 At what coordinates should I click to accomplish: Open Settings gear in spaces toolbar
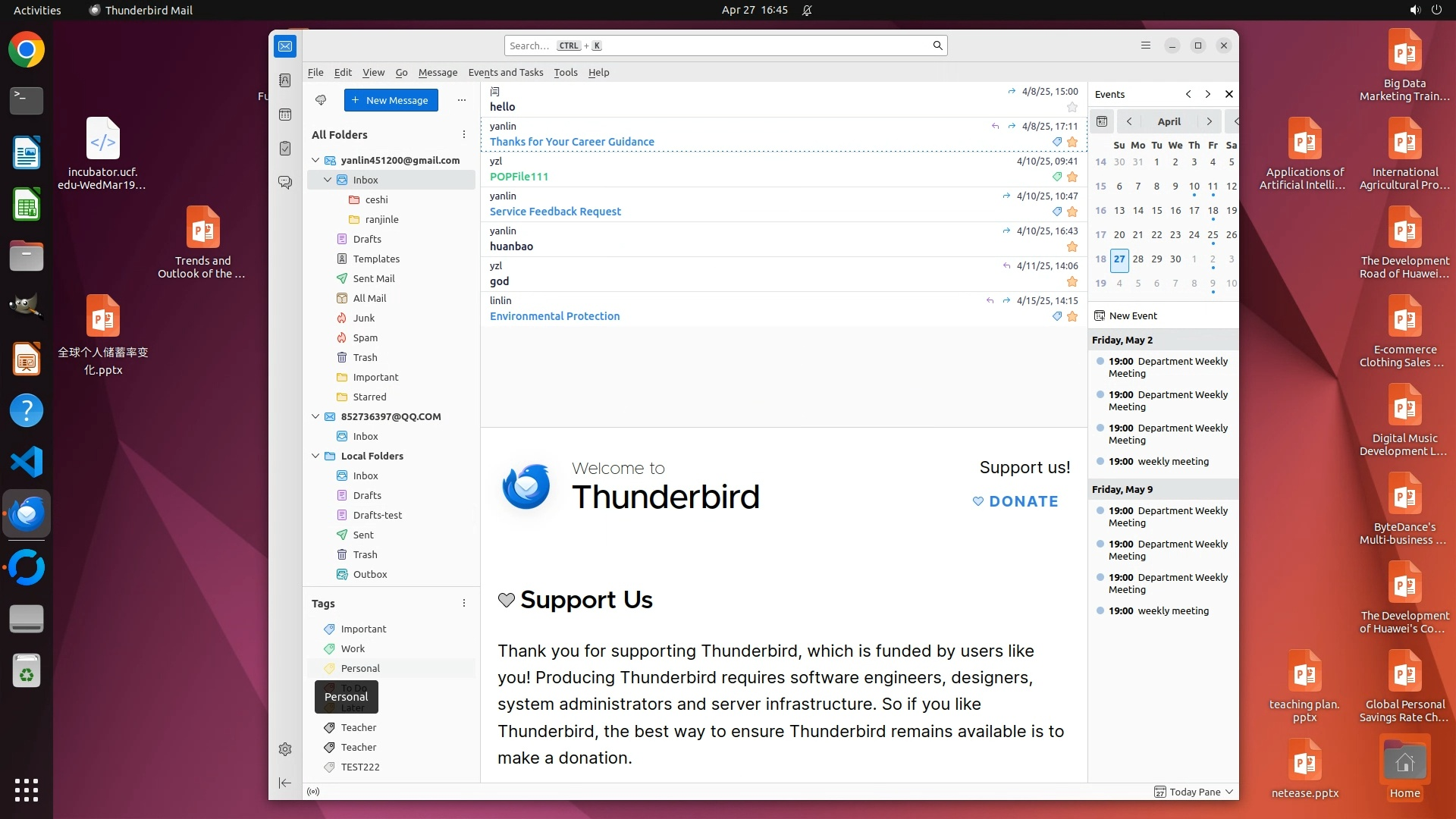[x=285, y=749]
